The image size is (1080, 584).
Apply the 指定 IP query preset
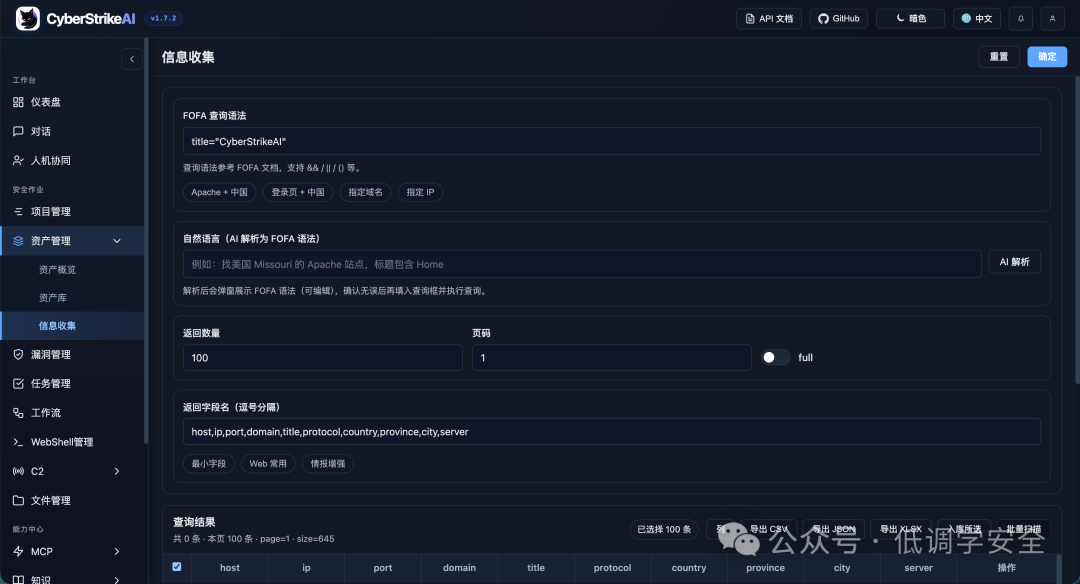pyautogui.click(x=420, y=192)
